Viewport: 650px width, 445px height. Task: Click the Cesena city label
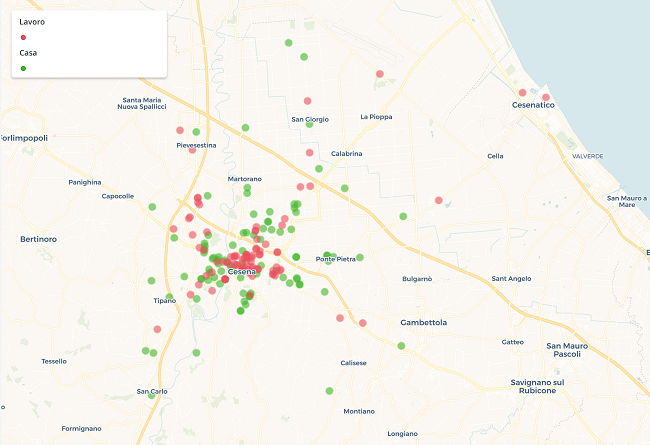coord(242,272)
